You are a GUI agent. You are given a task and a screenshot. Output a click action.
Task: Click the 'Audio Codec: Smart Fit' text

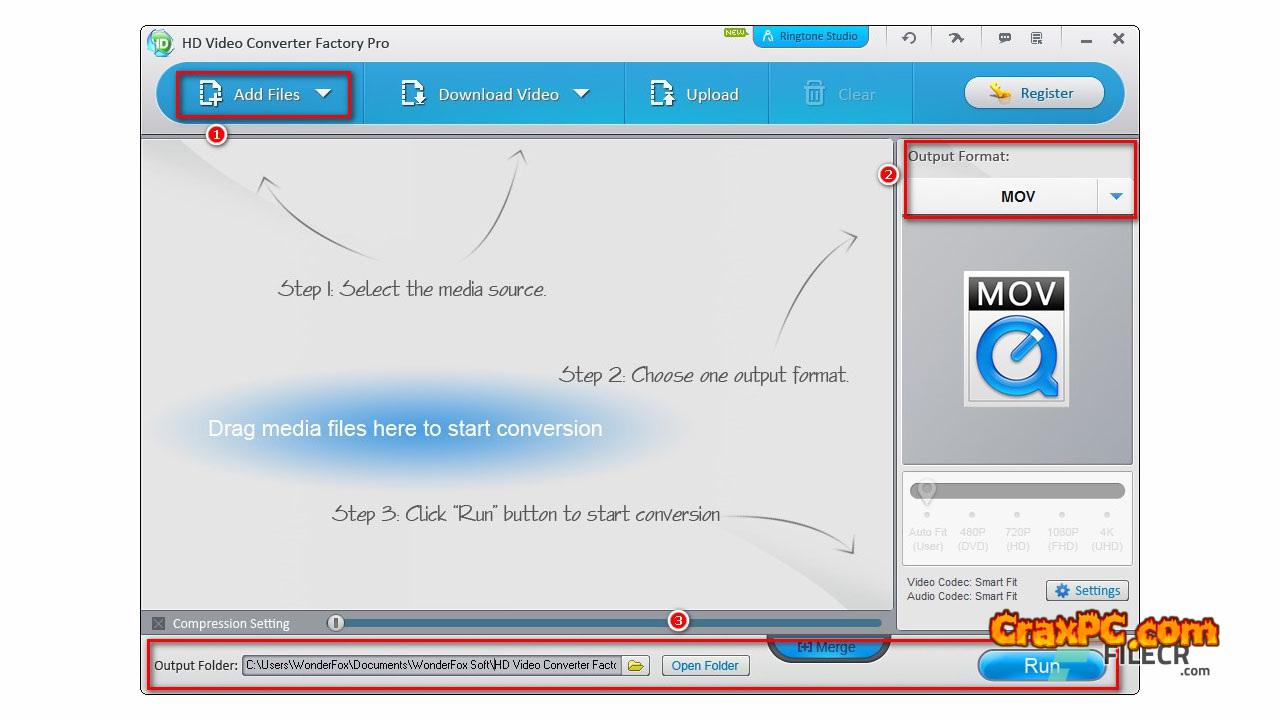(x=962, y=596)
